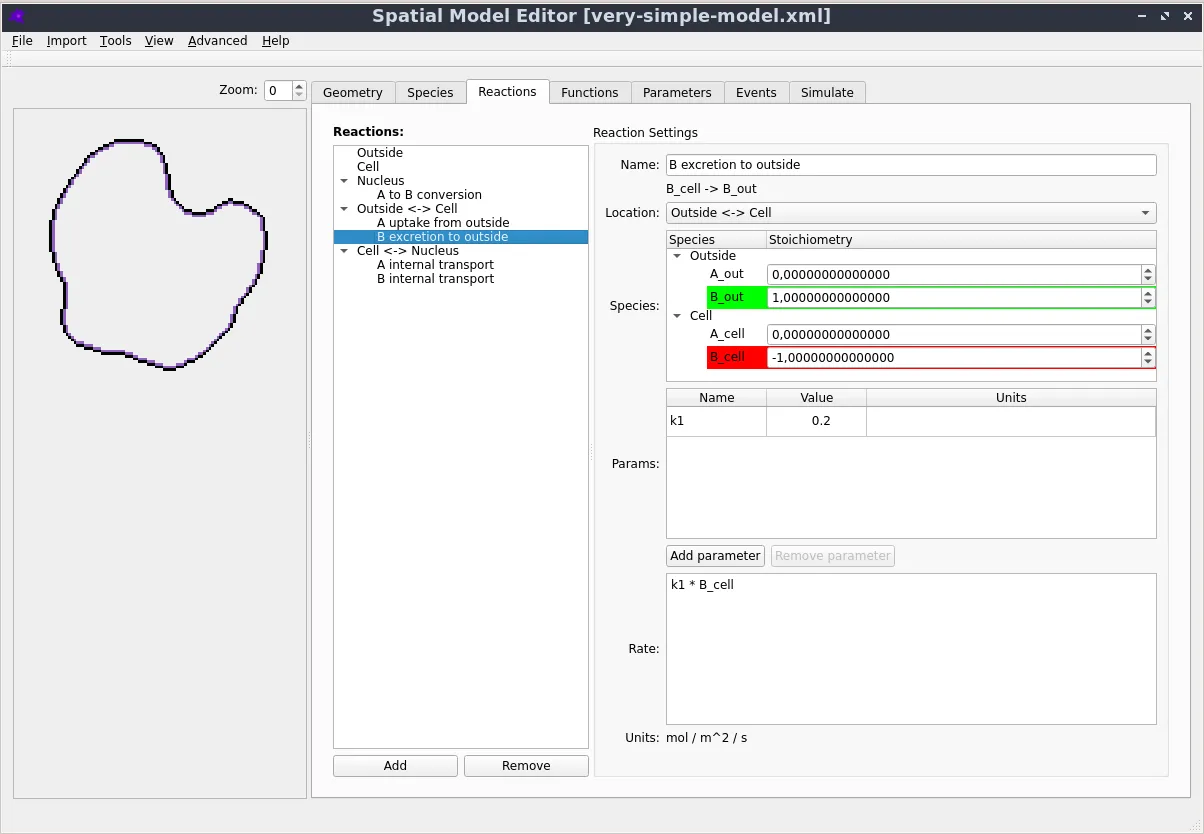
Task: Select Outside in the reactions list
Action: [x=380, y=153]
